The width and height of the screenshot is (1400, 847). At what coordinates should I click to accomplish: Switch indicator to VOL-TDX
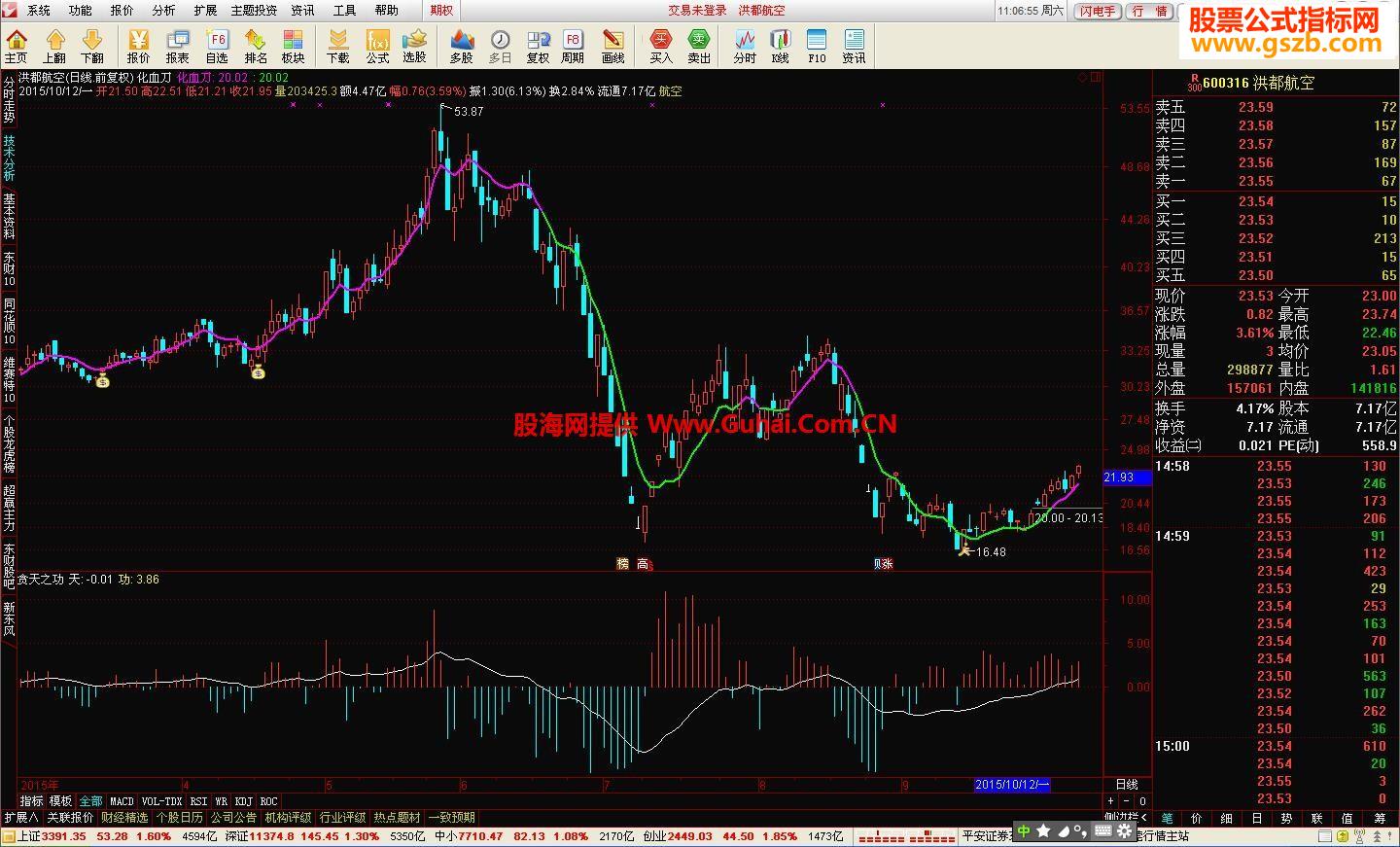[161, 801]
